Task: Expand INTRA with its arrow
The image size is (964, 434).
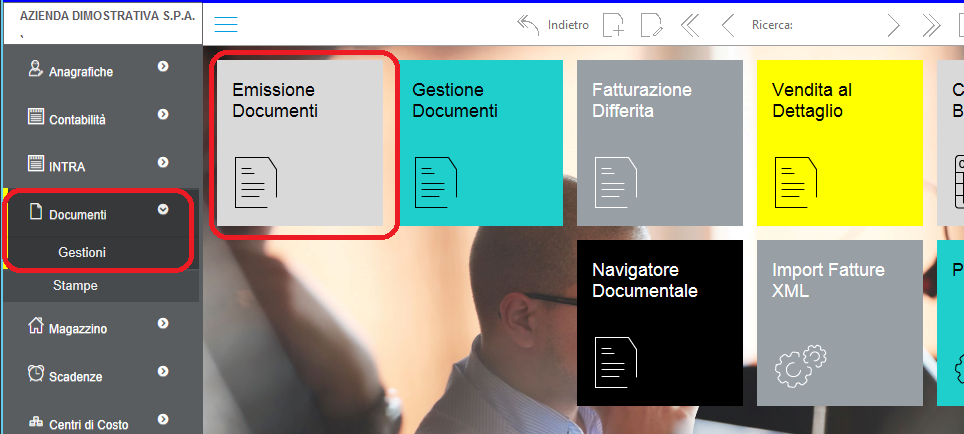Action: [x=163, y=162]
